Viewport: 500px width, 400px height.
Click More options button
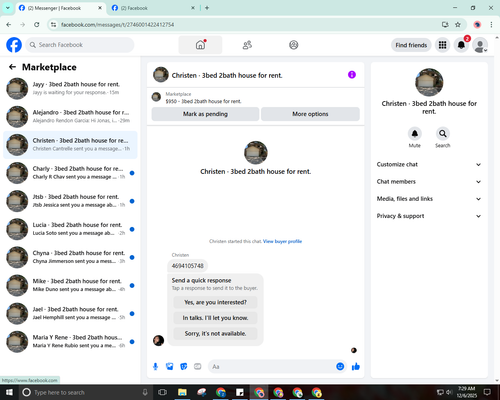tap(310, 114)
